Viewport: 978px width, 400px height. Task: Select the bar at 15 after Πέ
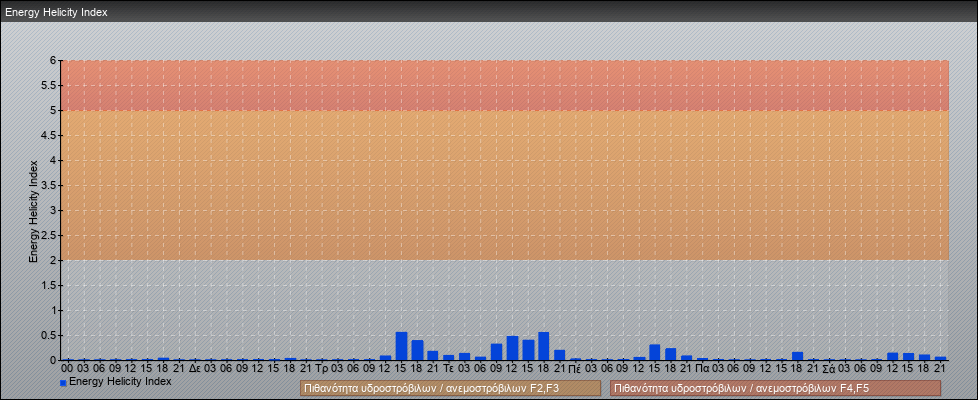coord(655,353)
